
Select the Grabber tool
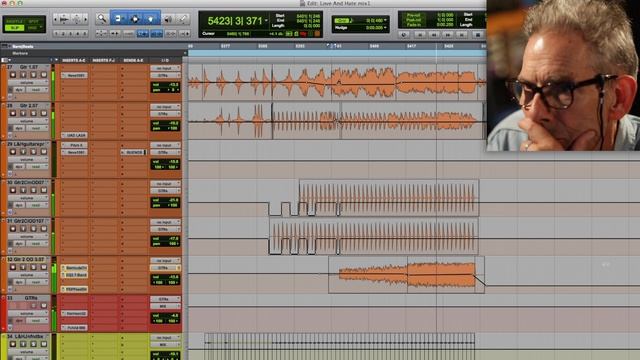tap(151, 18)
